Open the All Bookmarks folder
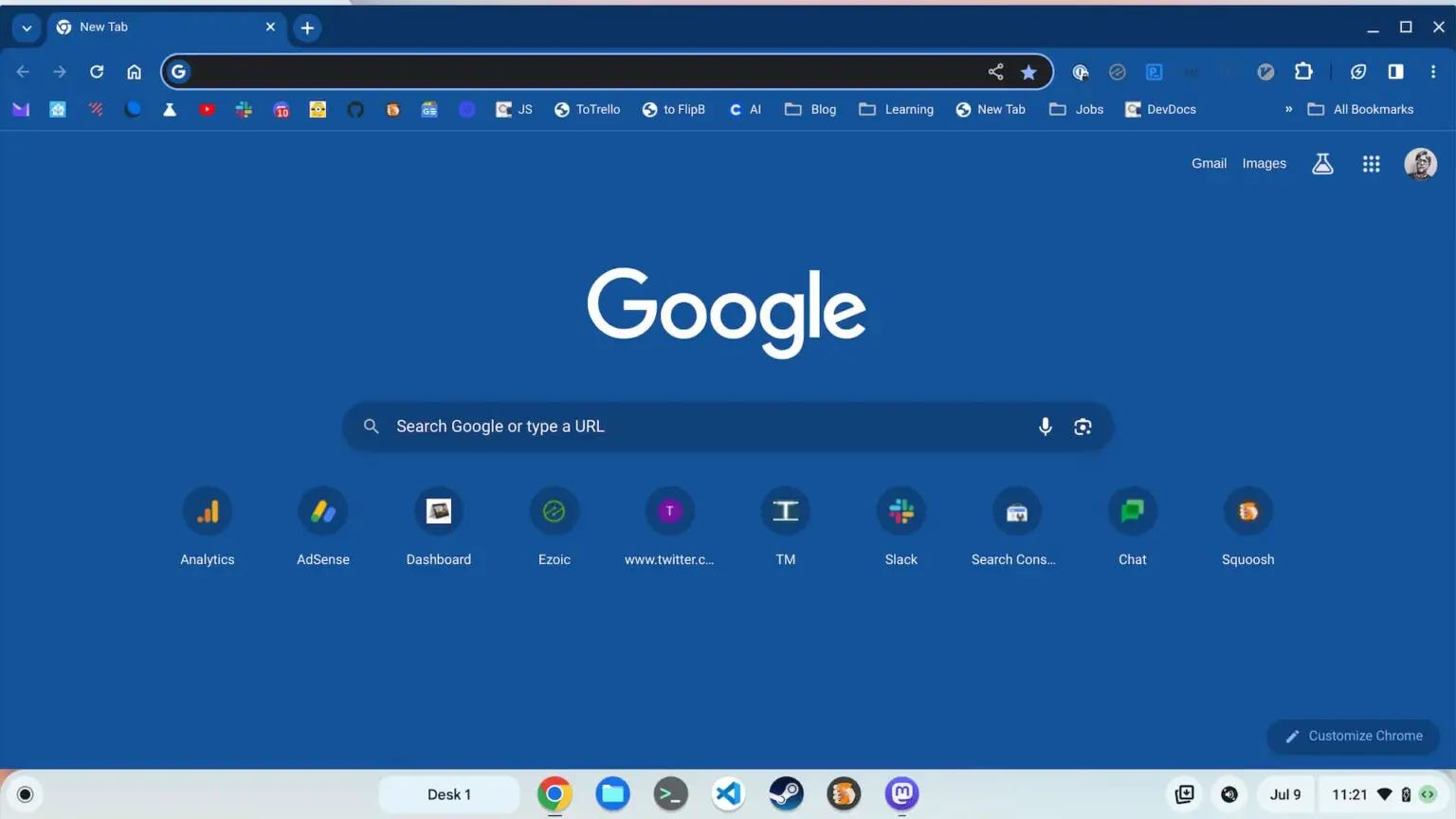The height and width of the screenshot is (819, 1456). click(1360, 110)
